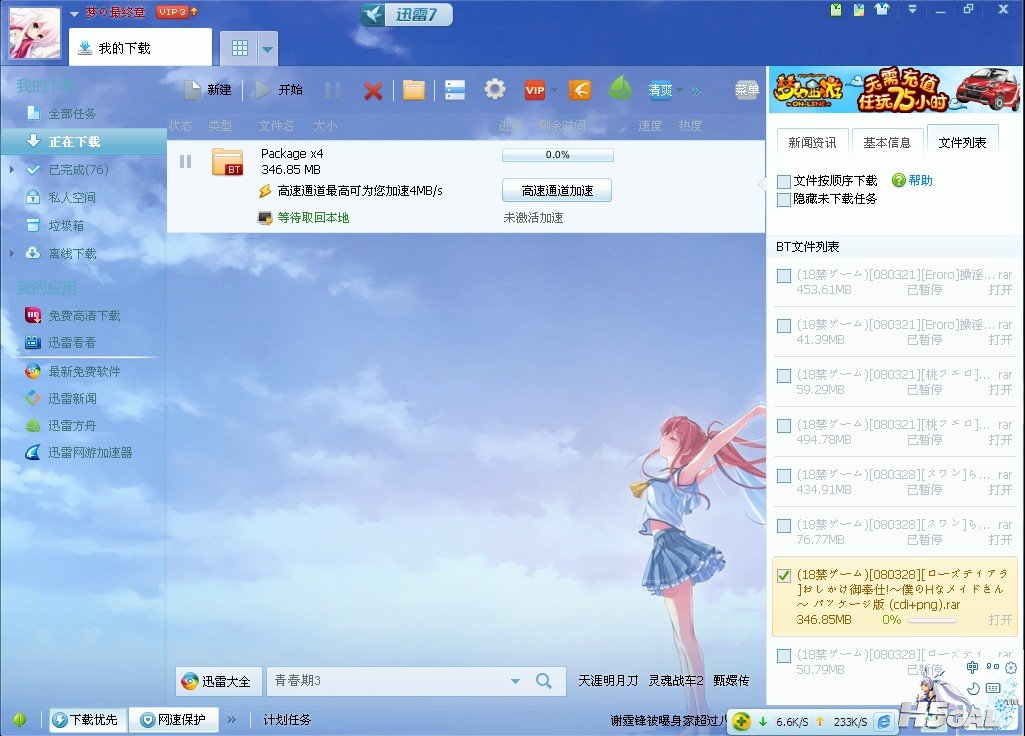Click the red VIP toolbar icon
Screen dimensions: 1025x736
(x=535, y=90)
